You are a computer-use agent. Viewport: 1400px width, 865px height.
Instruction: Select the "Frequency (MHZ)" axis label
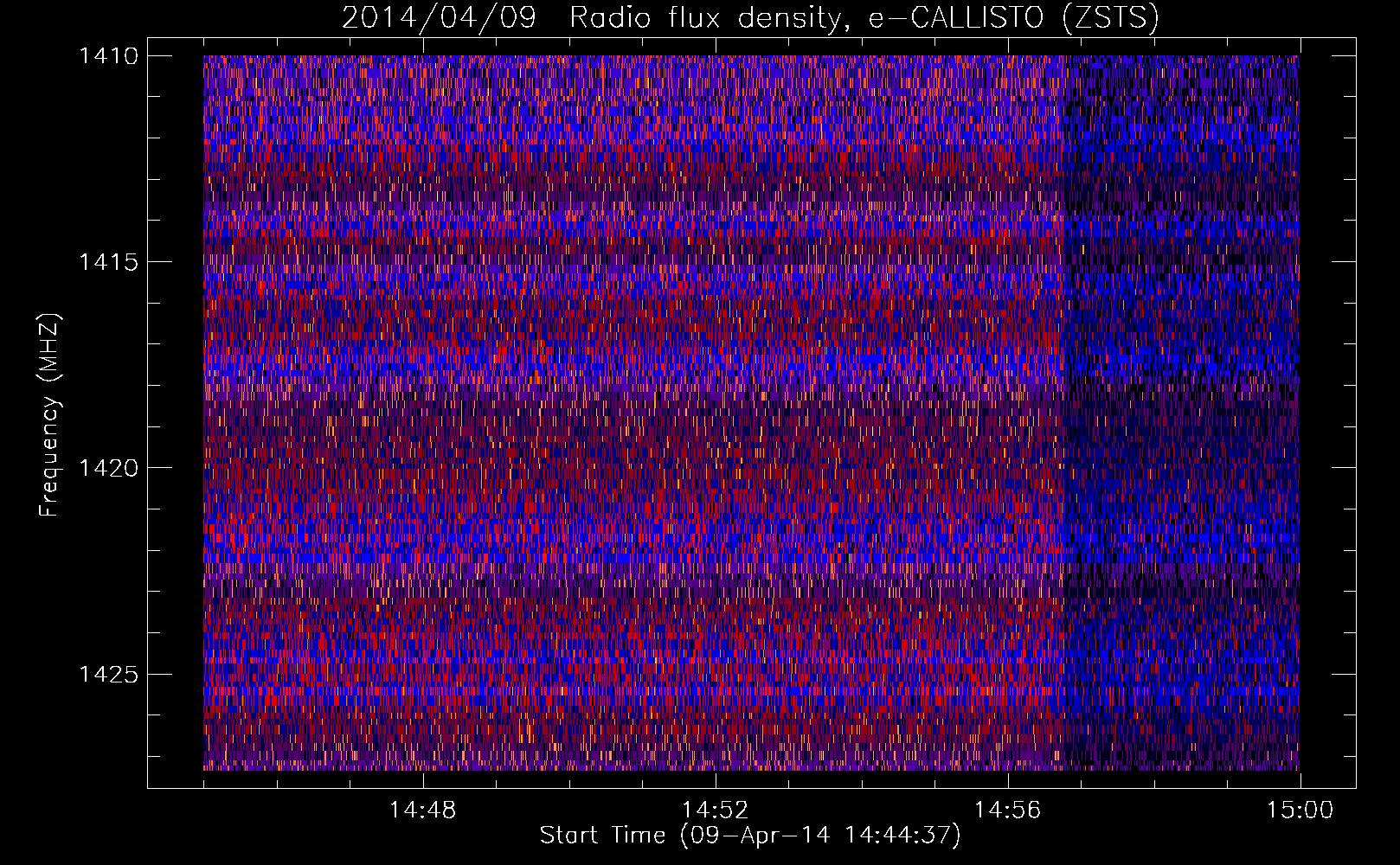point(49,415)
